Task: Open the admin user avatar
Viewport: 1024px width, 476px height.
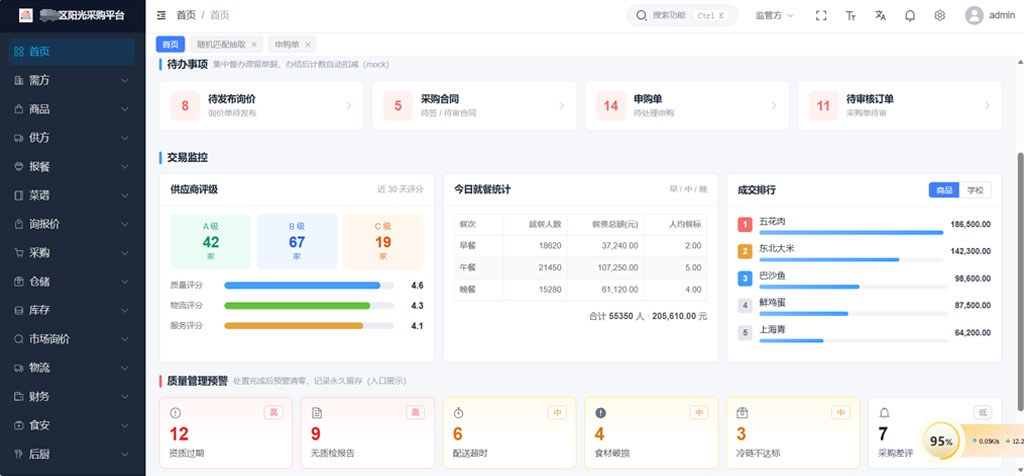Action: pyautogui.click(x=974, y=16)
